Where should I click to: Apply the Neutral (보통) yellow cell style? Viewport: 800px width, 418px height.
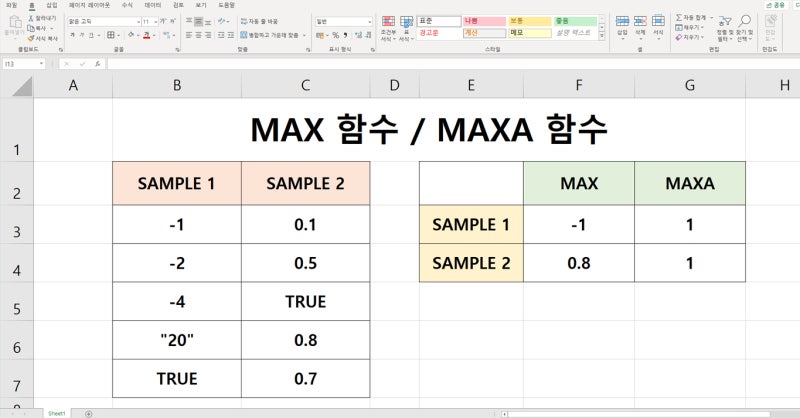tap(530, 21)
